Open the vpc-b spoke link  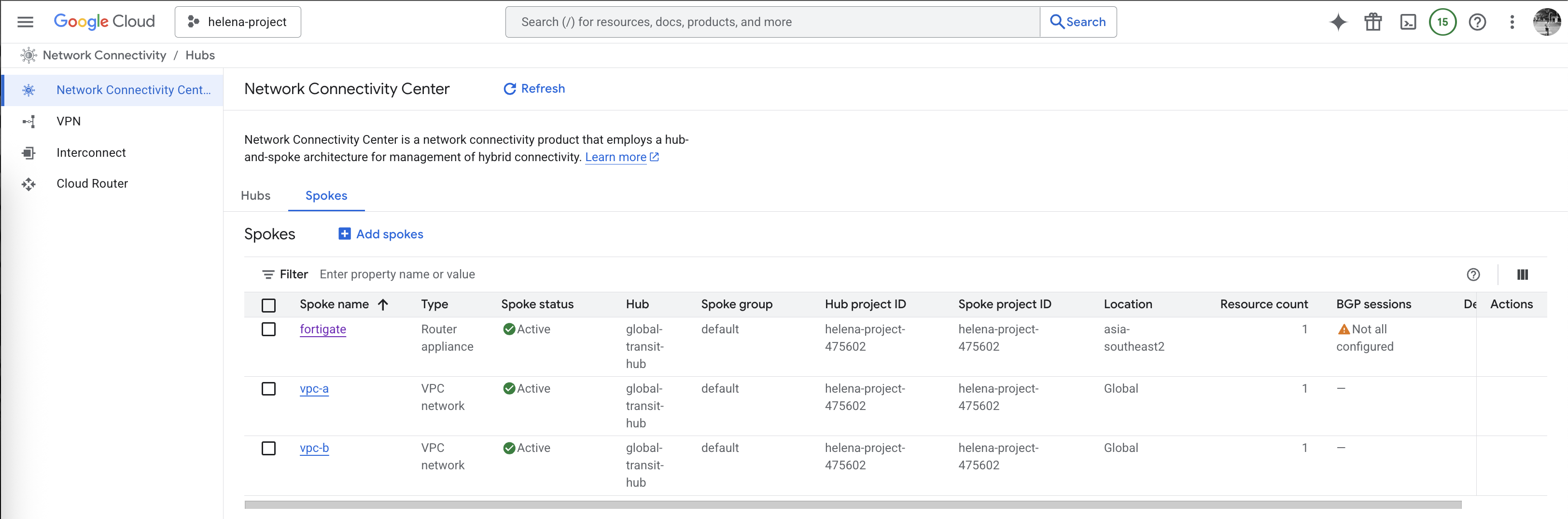coord(314,448)
